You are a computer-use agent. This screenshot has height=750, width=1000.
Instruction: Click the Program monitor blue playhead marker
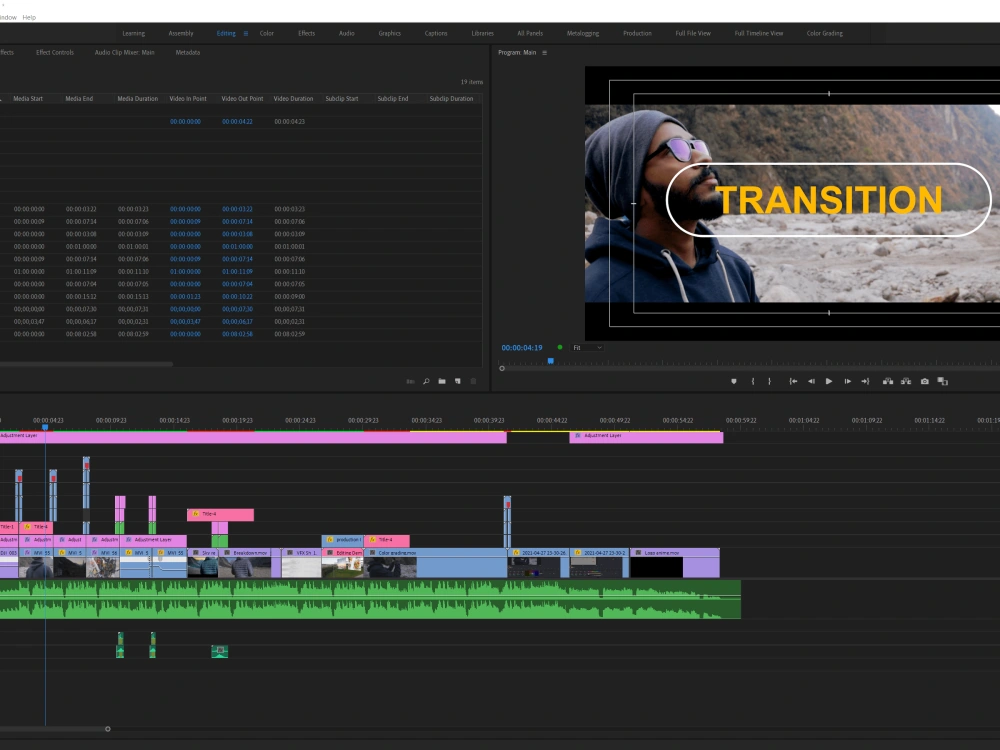(x=551, y=361)
